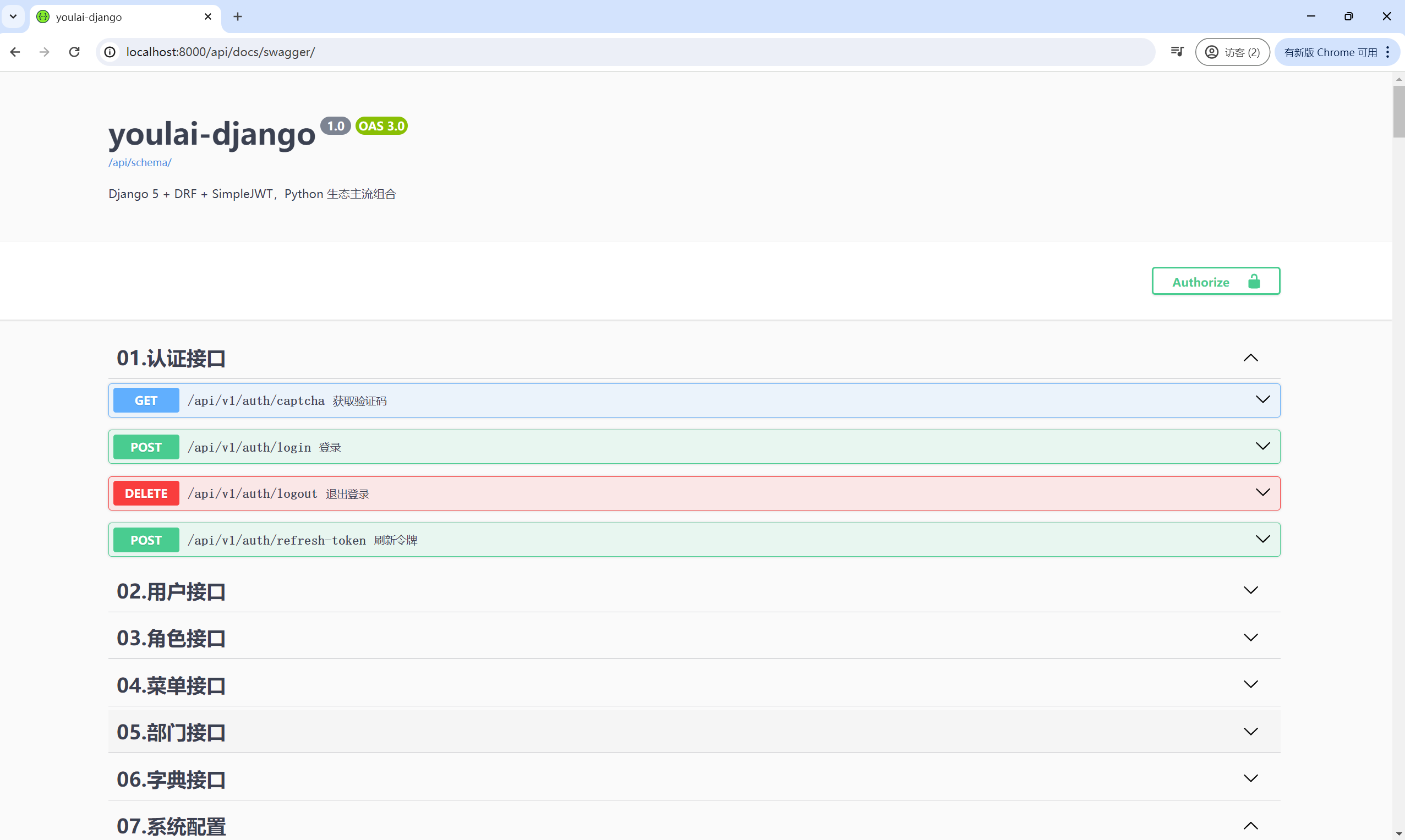Viewport: 1405px width, 840px height.
Task: Click the Authorize lock button
Action: click(x=1215, y=281)
